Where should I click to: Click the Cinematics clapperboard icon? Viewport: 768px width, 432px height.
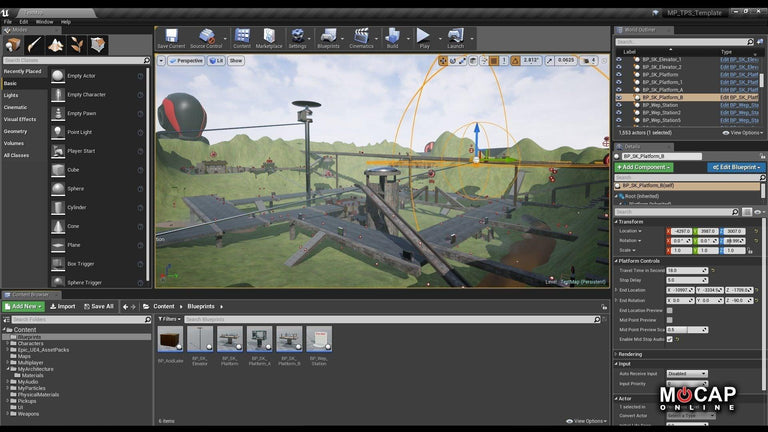(361, 37)
